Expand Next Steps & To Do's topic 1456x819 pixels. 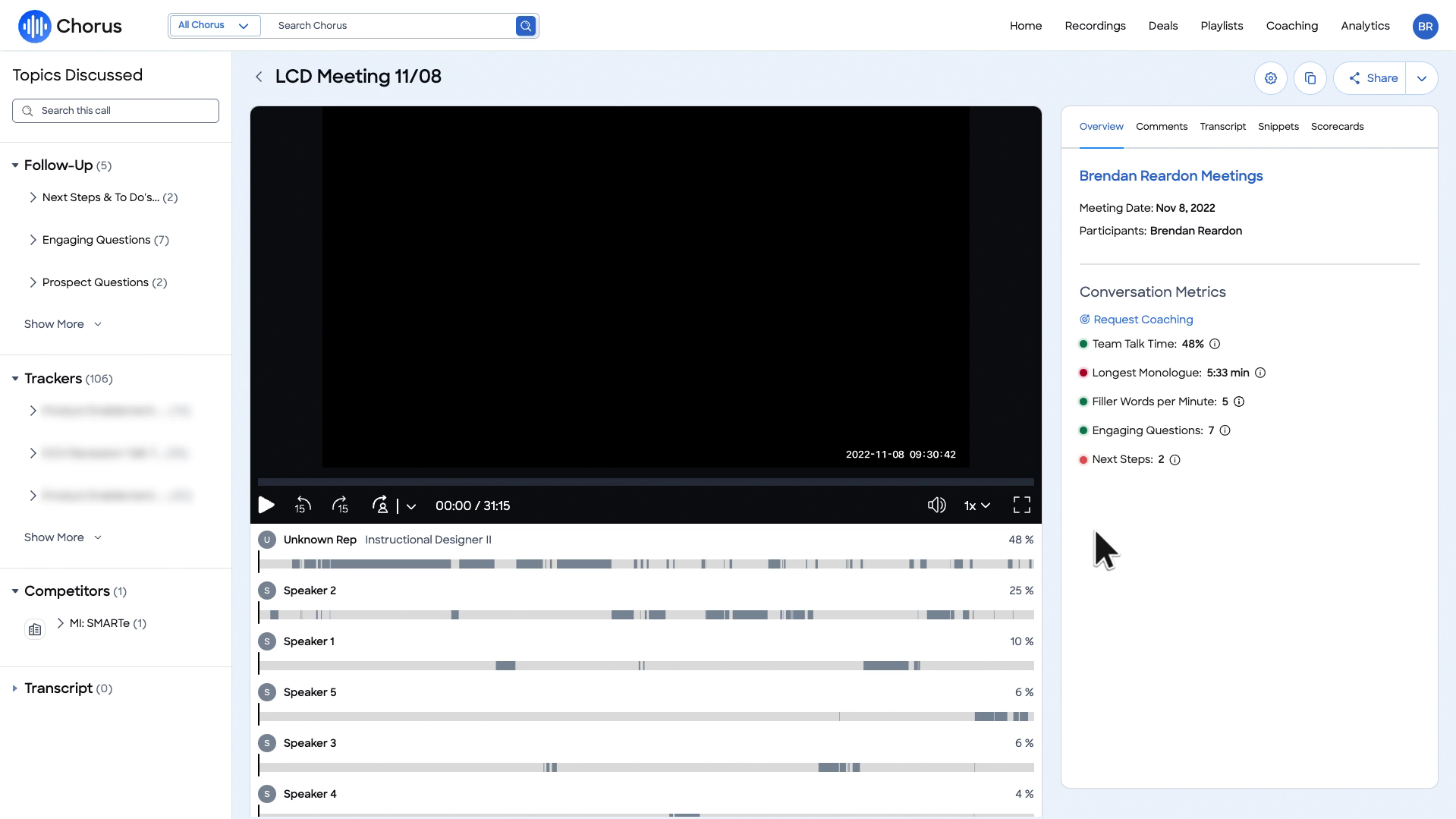pyautogui.click(x=33, y=197)
